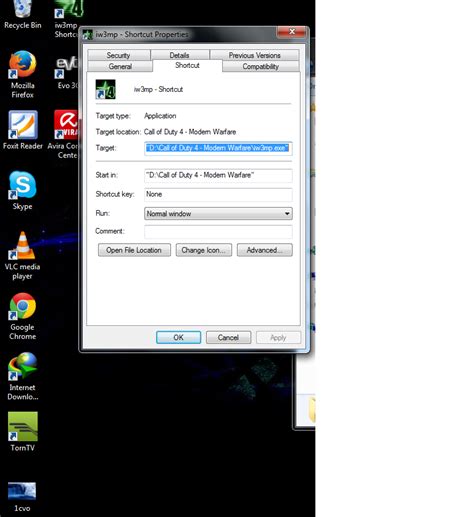The height and width of the screenshot is (517, 474).
Task: Close the Shortcut Properties dialog
Action: [x=291, y=32]
